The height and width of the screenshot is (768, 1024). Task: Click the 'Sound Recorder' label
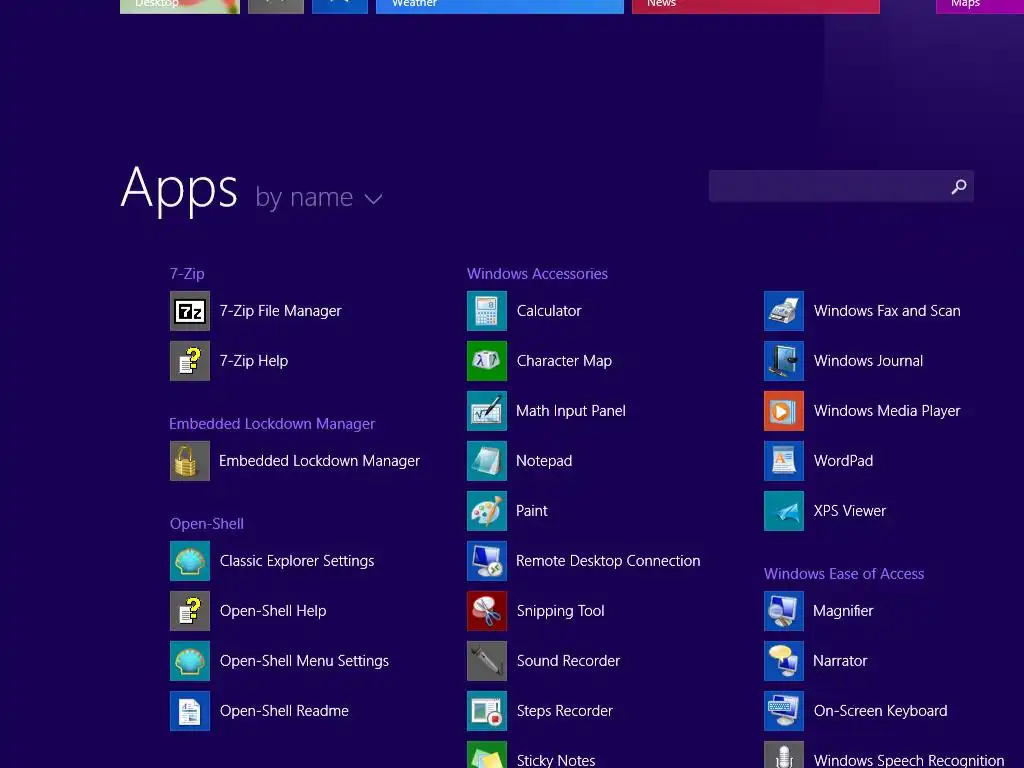(568, 660)
